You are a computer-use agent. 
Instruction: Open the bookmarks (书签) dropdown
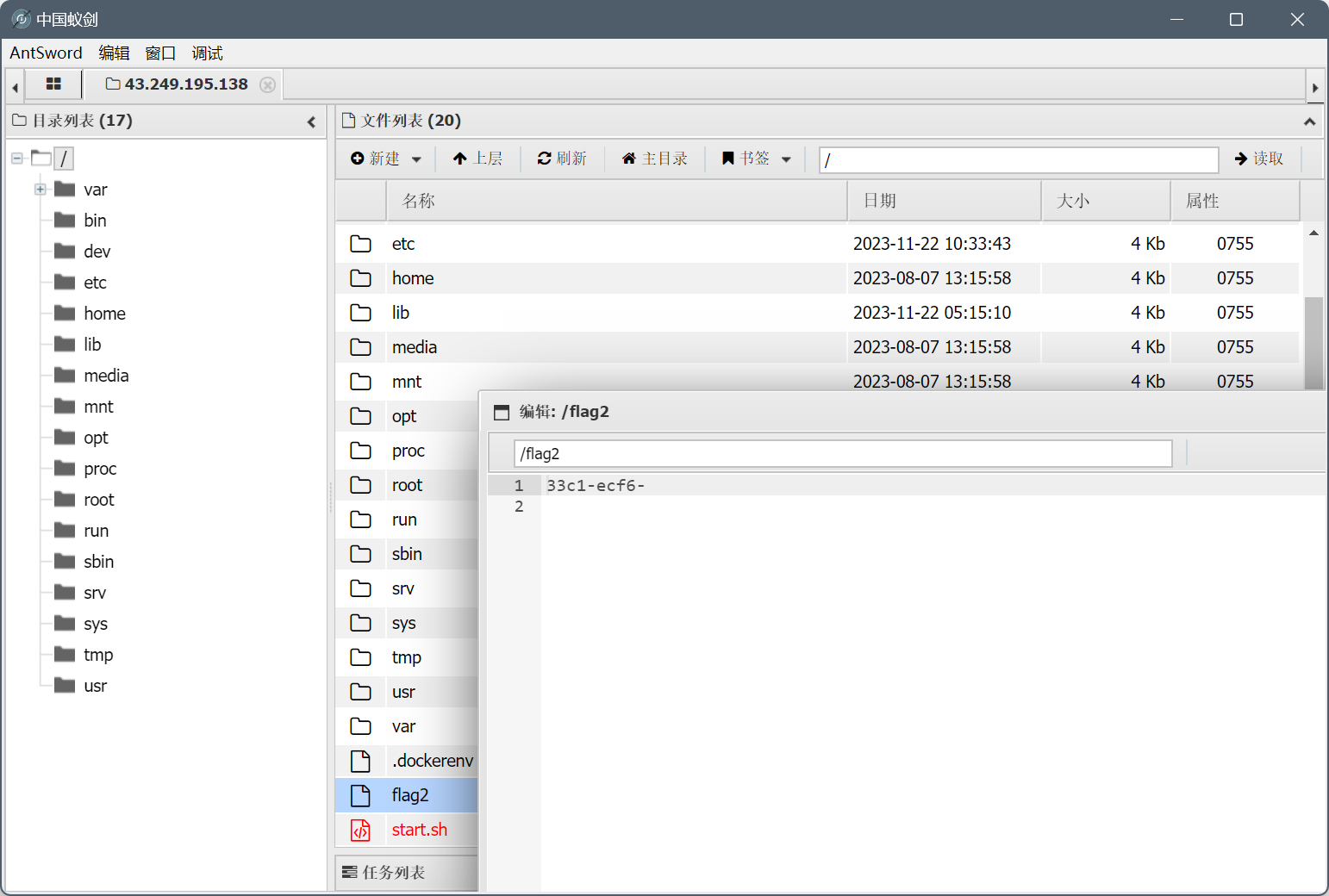point(756,159)
